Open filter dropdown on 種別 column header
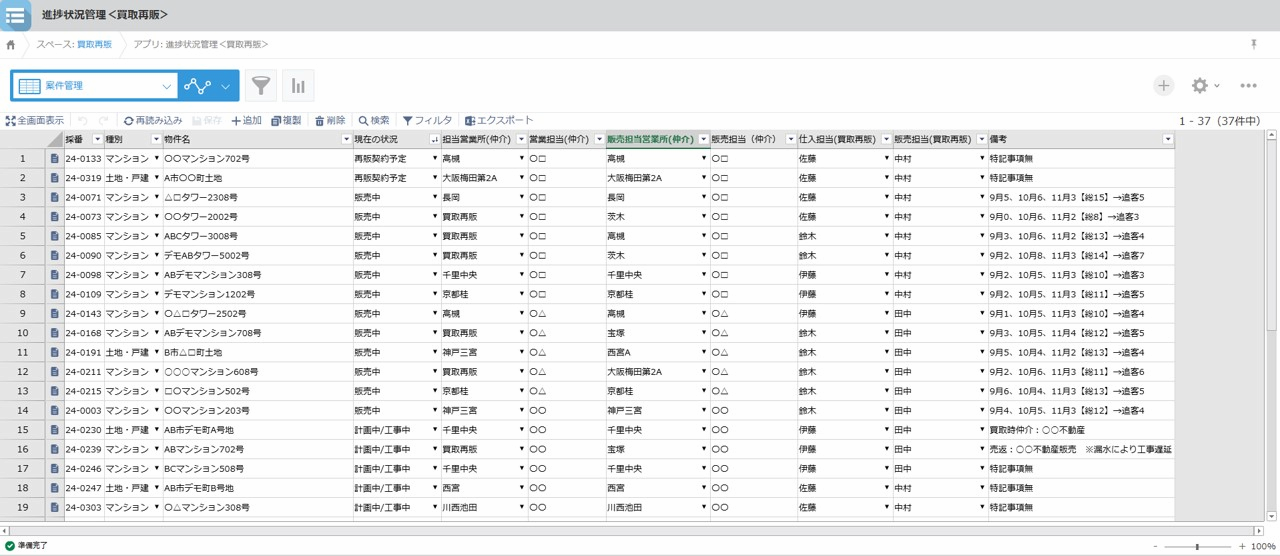The width and height of the screenshot is (1280, 556). [x=155, y=140]
